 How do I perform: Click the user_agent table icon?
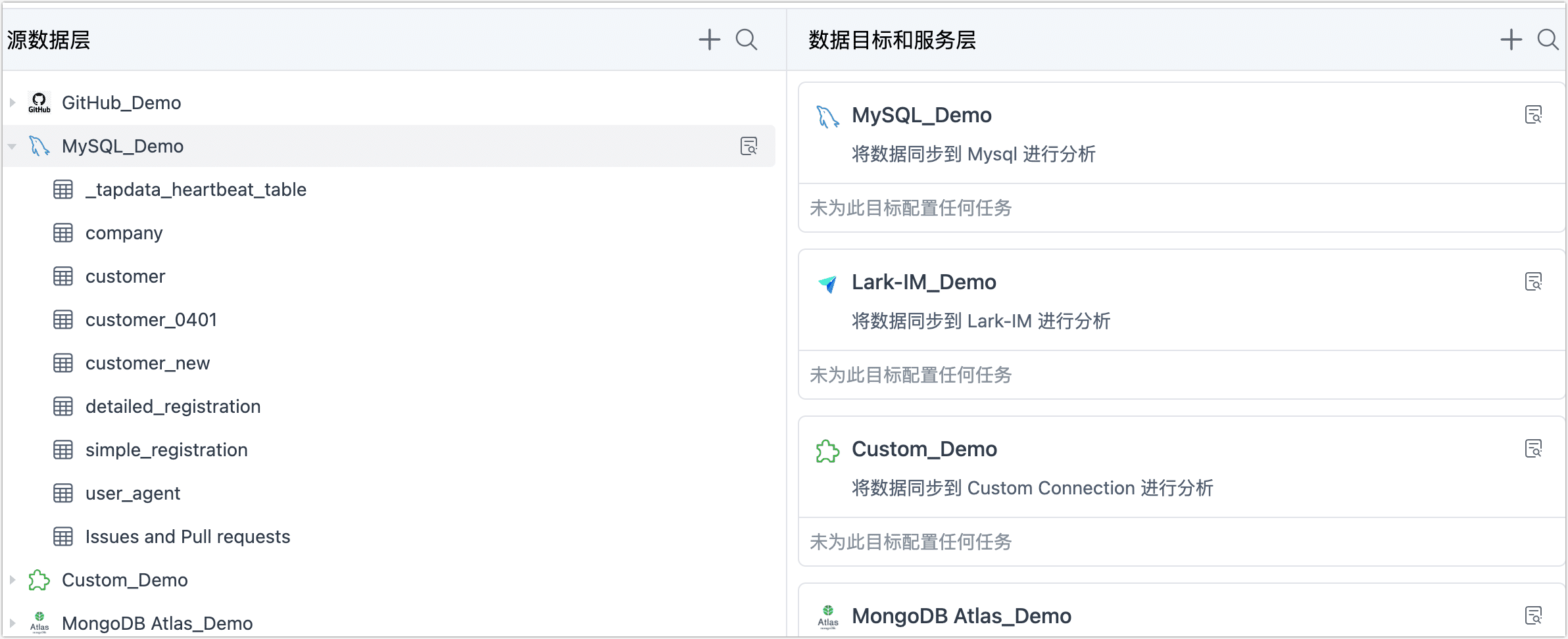(63, 493)
